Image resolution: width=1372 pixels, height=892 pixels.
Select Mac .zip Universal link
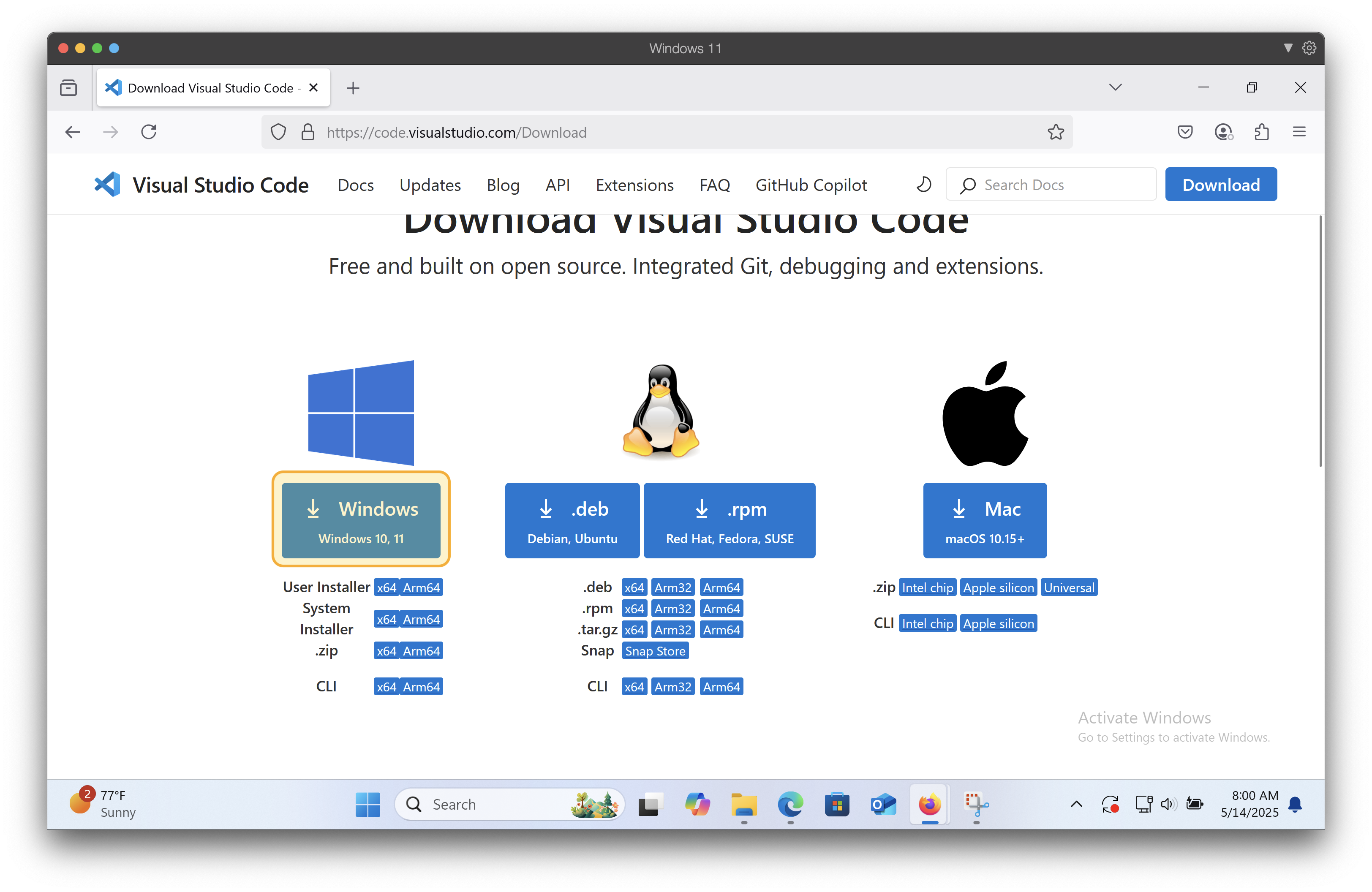(x=1069, y=587)
